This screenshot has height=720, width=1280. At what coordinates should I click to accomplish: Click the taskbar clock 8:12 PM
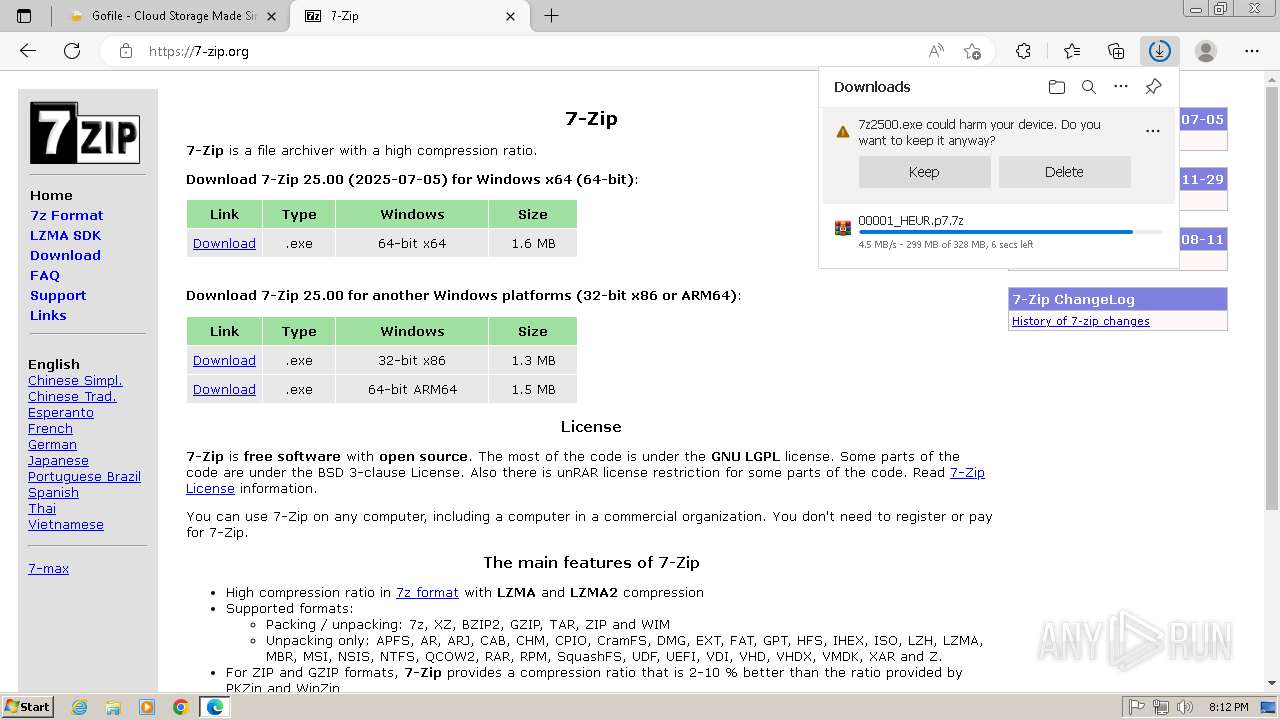(1228, 707)
